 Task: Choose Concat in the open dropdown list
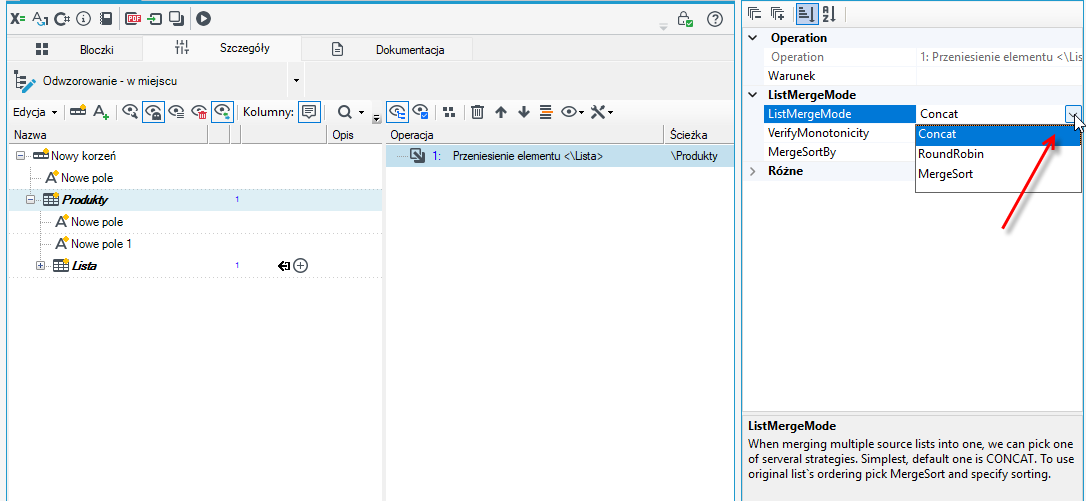[x=998, y=134]
